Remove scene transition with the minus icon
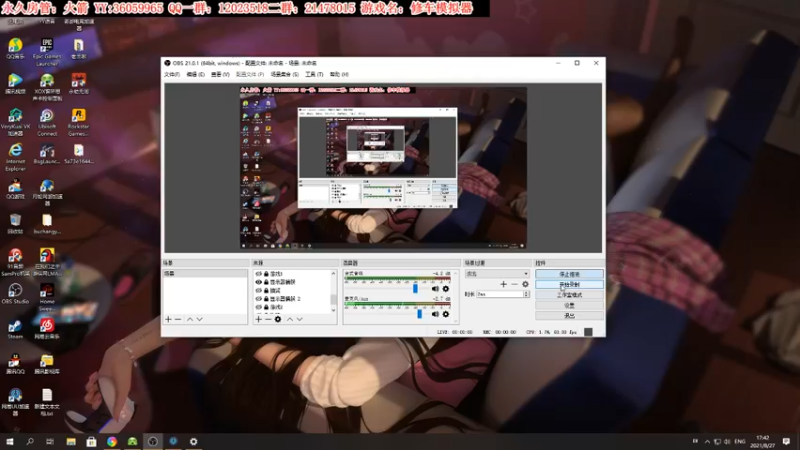Screen dimensions: 800x450 pos(514,284)
